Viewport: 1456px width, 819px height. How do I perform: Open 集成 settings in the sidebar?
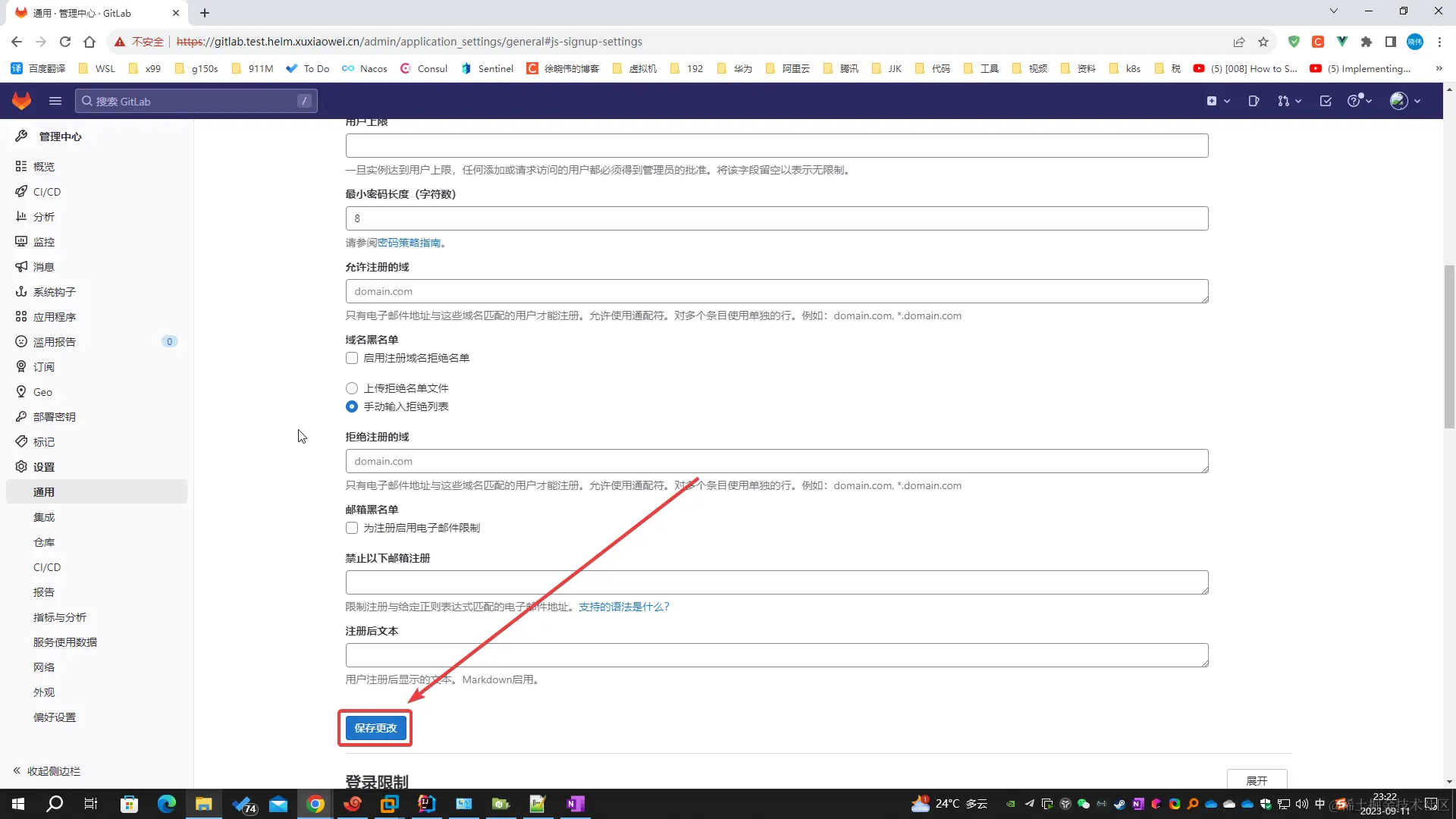44,517
